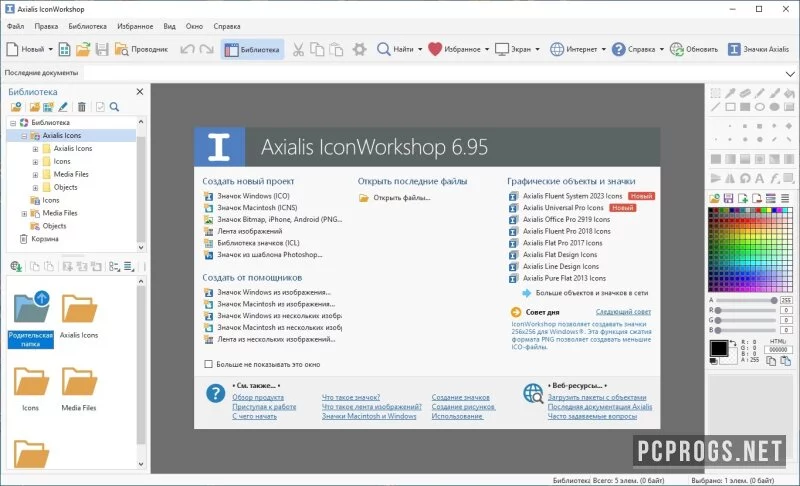Click the swap foreground background colors arrow
This screenshot has height=486, width=800.
(733, 343)
